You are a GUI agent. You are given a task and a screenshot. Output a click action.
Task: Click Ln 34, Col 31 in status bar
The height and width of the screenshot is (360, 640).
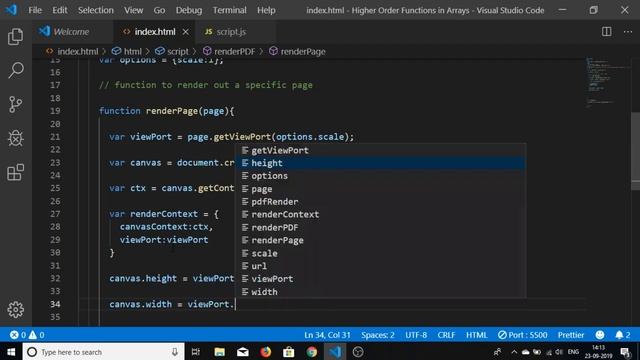pyautogui.click(x=327, y=335)
